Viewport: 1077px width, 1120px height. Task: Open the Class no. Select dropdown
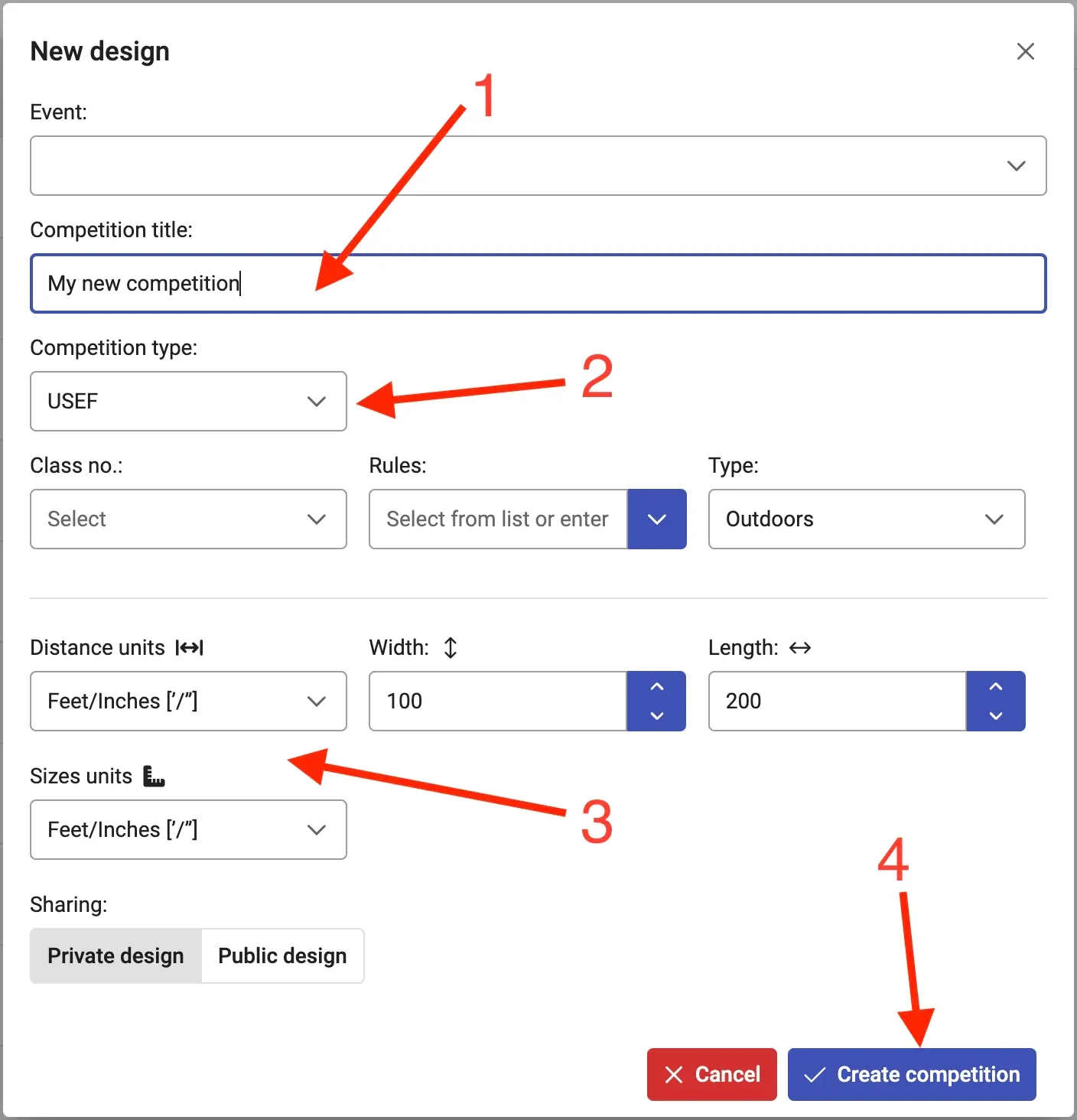pyautogui.click(x=188, y=519)
